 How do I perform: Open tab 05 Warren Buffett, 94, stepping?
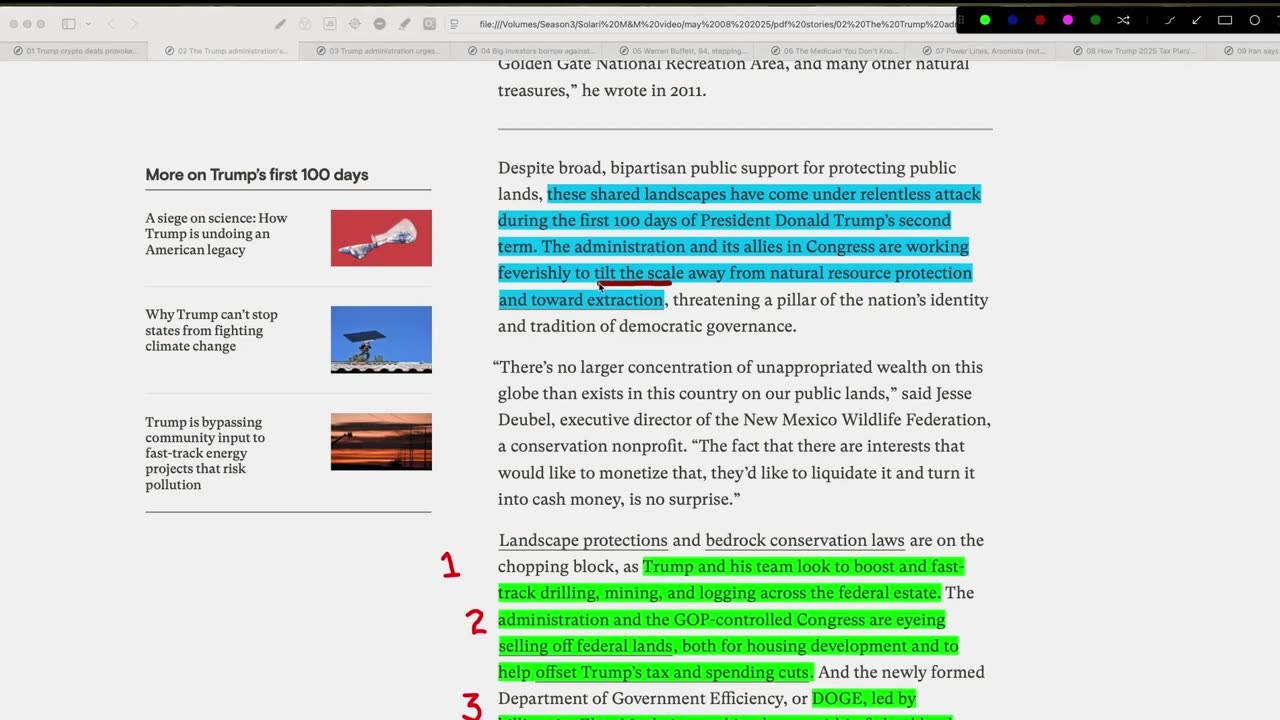click(x=676, y=50)
